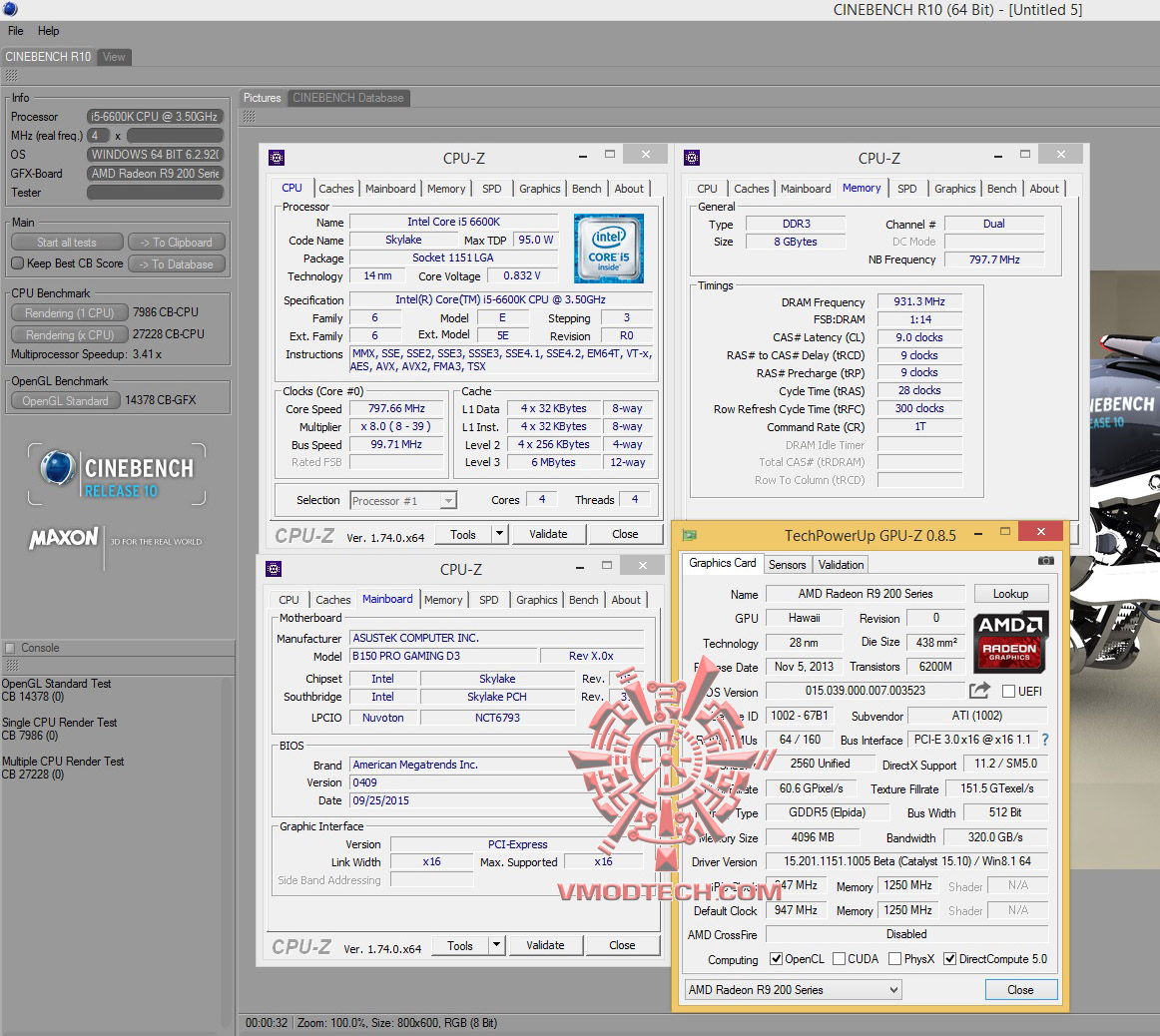The width and height of the screenshot is (1160, 1036).
Task: Toggle the Keep Best CB Score checkbox
Action: (17, 263)
